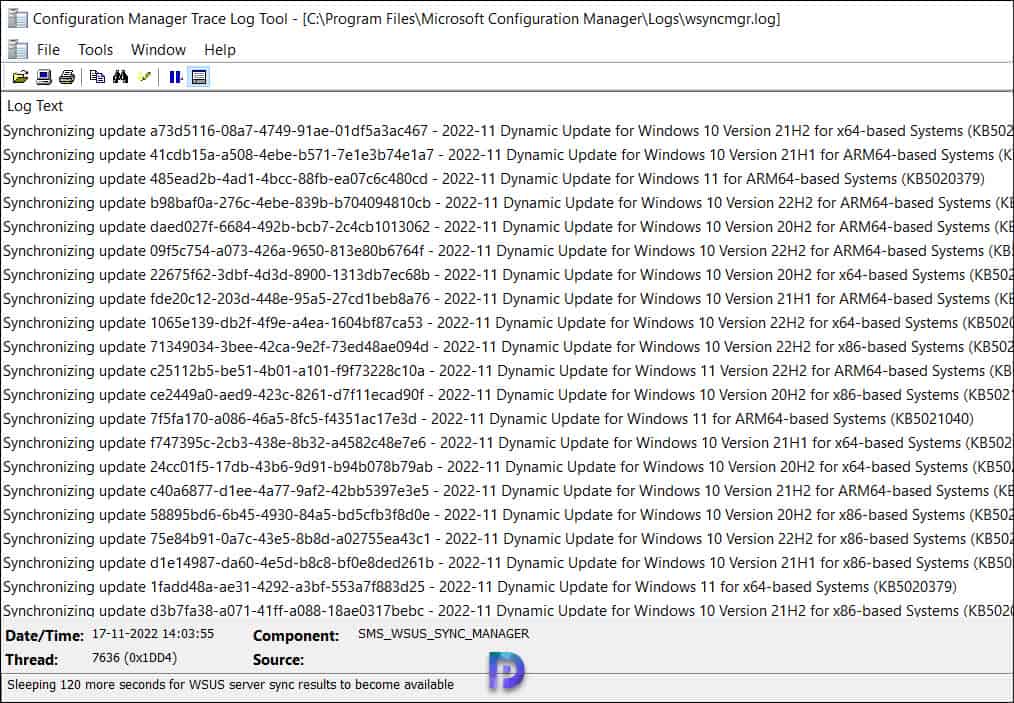Click the window title showing wsyncmgr.log path
The width and height of the screenshot is (1014, 703).
(x=407, y=19)
